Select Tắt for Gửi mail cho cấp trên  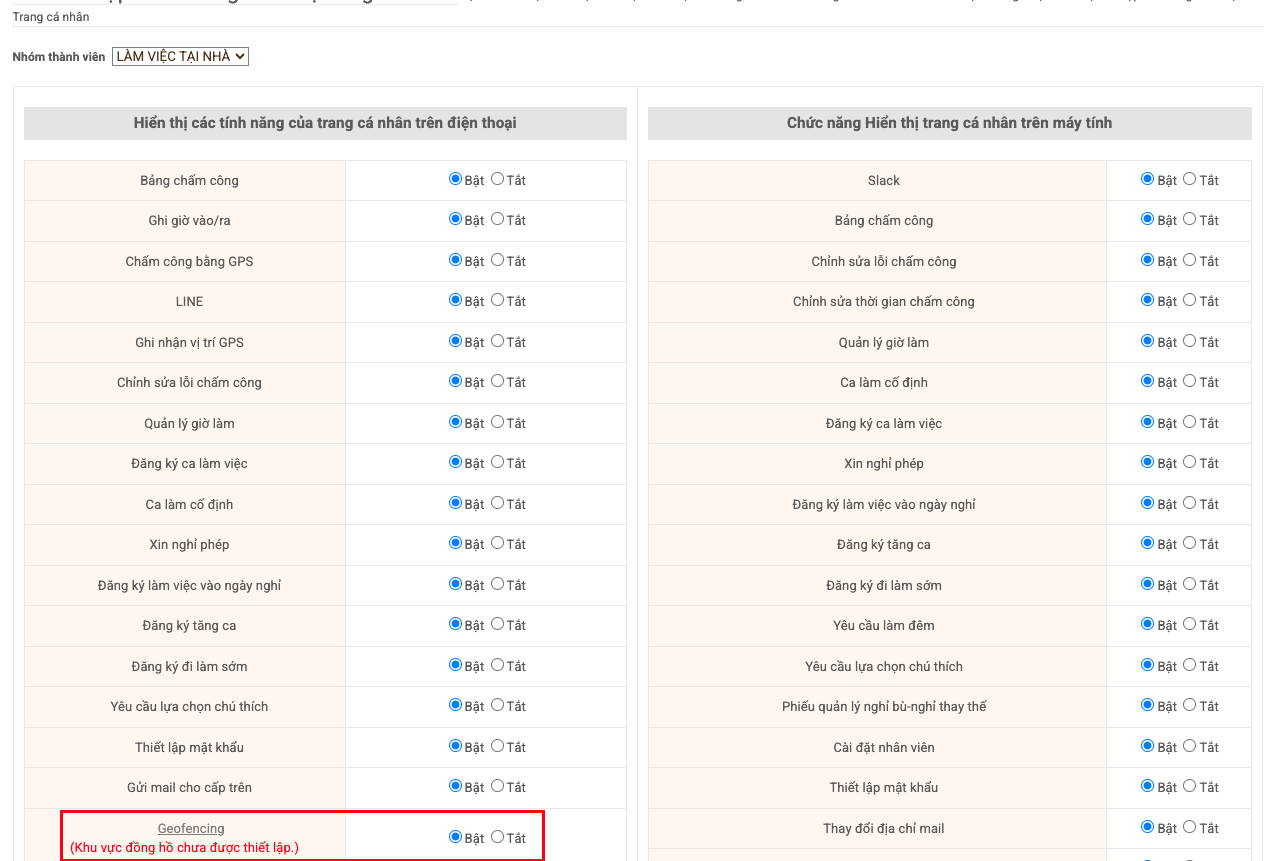tap(497, 786)
